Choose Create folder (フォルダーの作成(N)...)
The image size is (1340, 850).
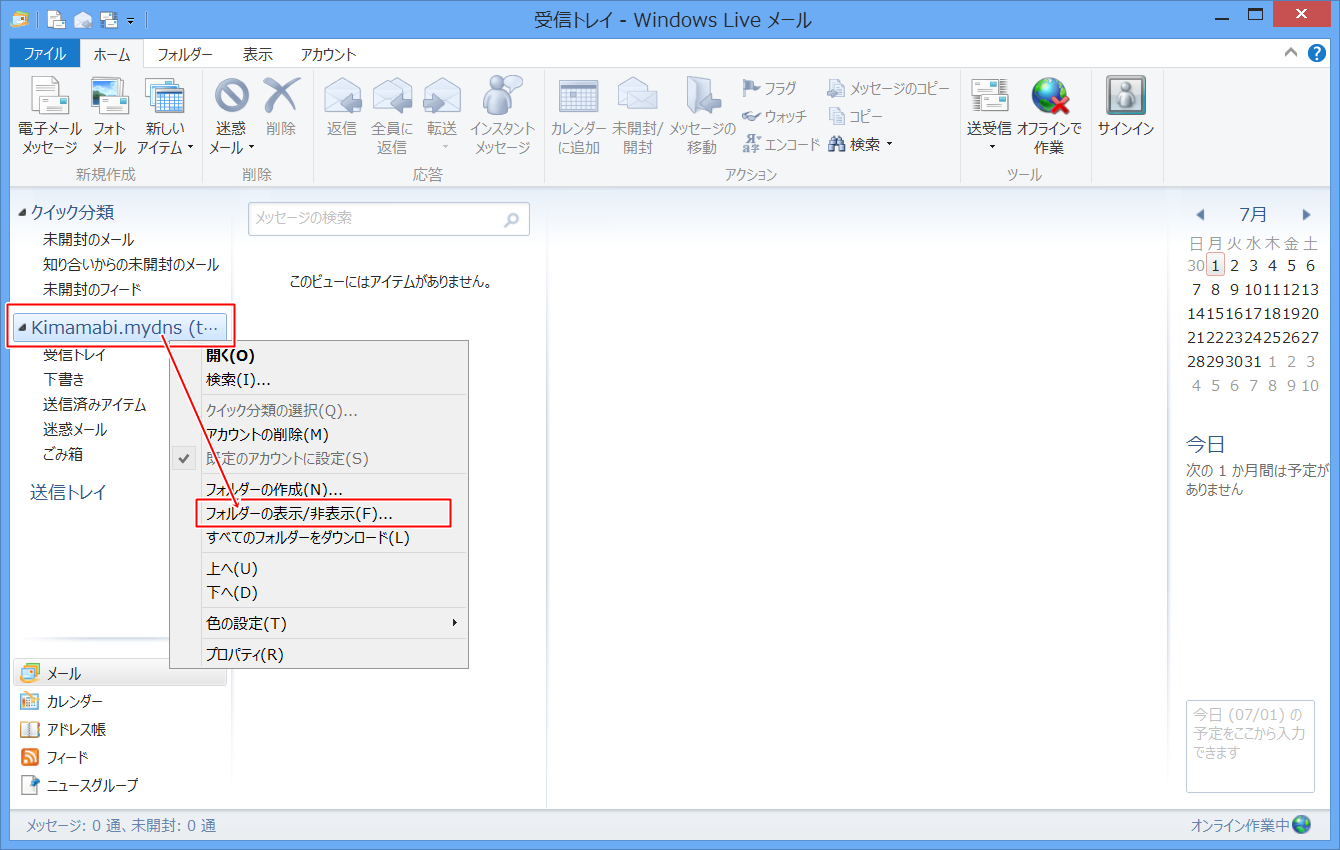point(319,490)
